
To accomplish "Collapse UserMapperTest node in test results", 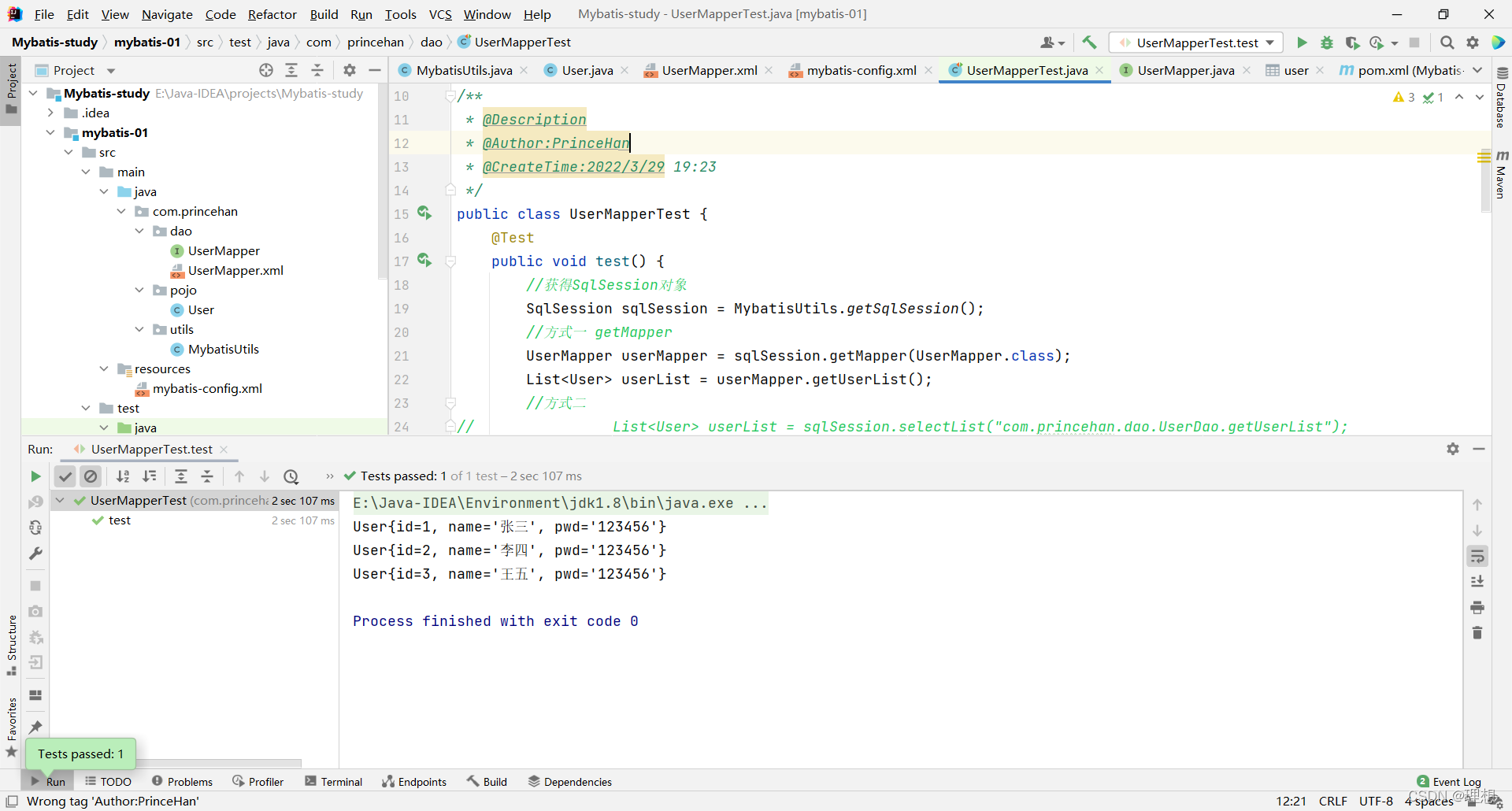I will (x=60, y=500).
